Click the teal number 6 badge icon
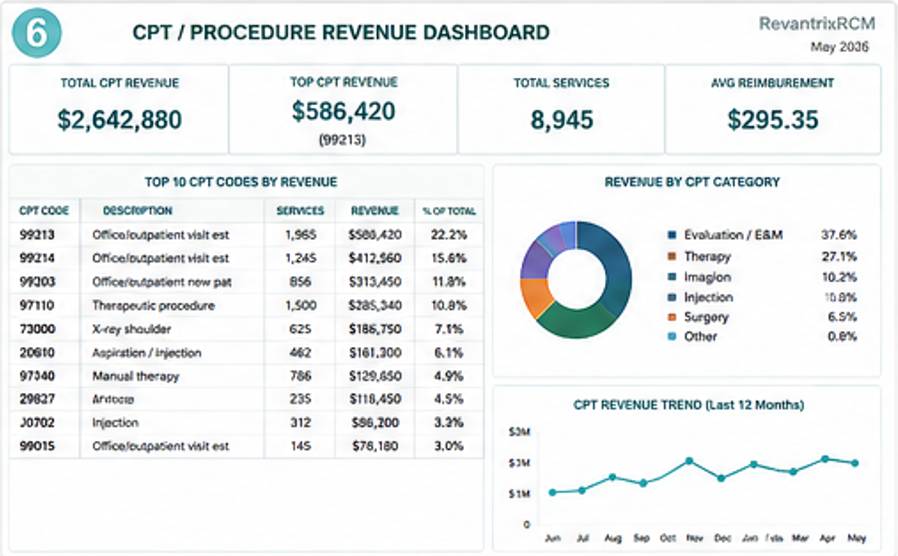Image resolution: width=898 pixels, height=556 pixels. point(36,33)
